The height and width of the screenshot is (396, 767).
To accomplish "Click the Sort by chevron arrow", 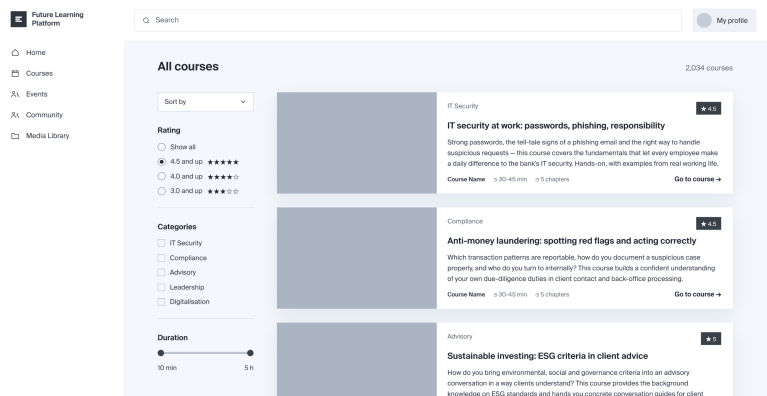I will tap(243, 102).
